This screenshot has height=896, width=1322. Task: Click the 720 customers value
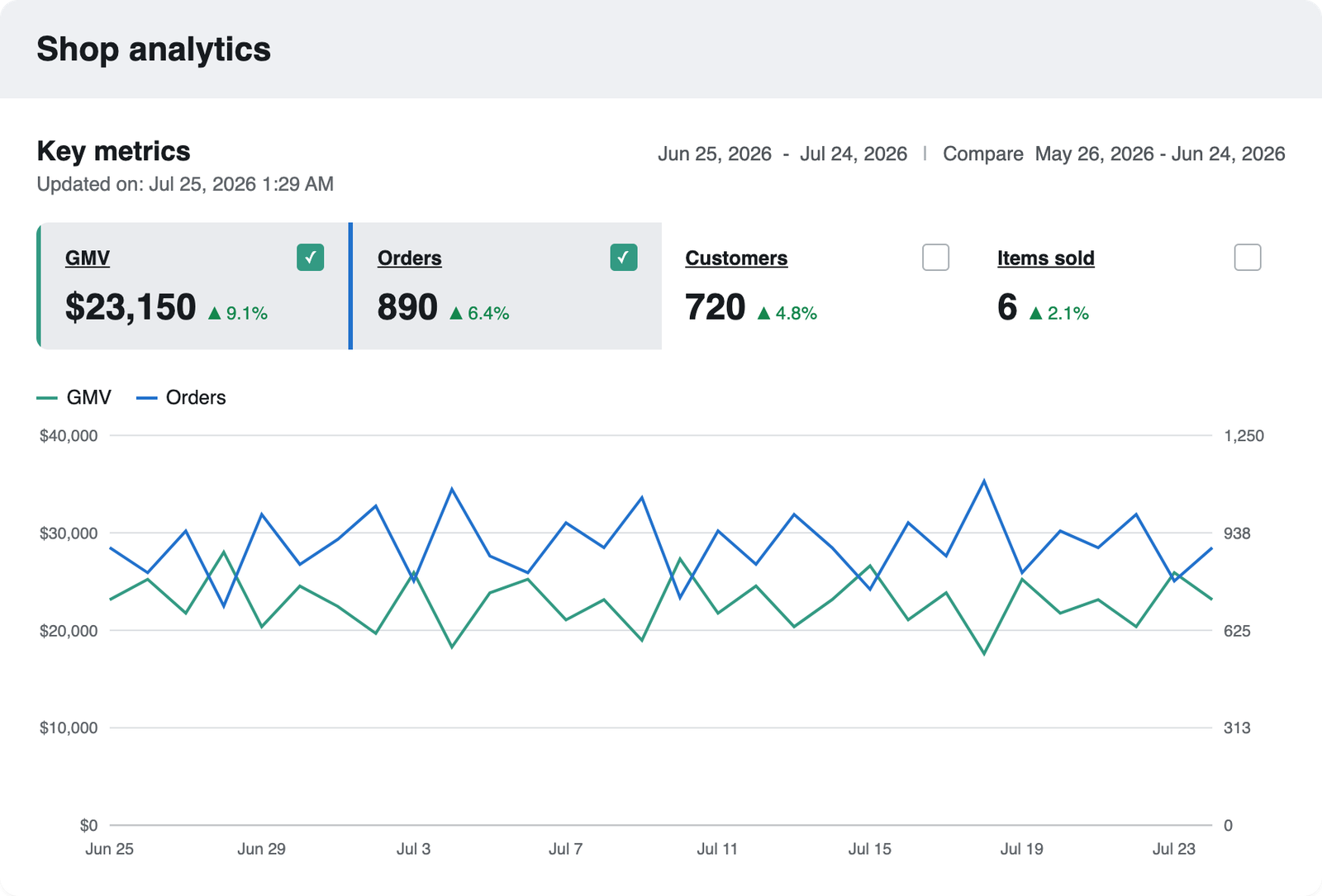716,307
